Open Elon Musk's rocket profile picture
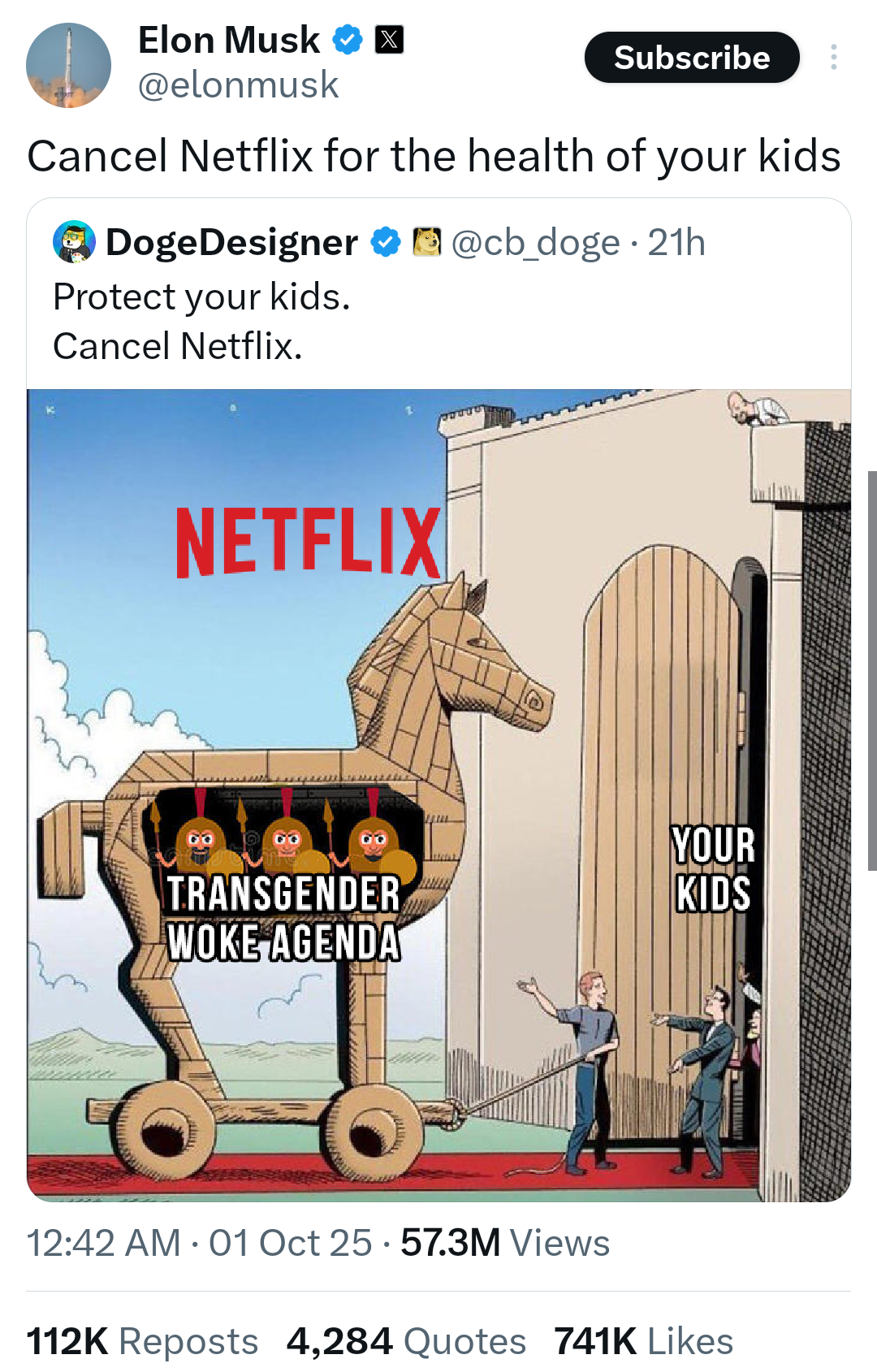This screenshot has height=1372, width=877. 68,65
